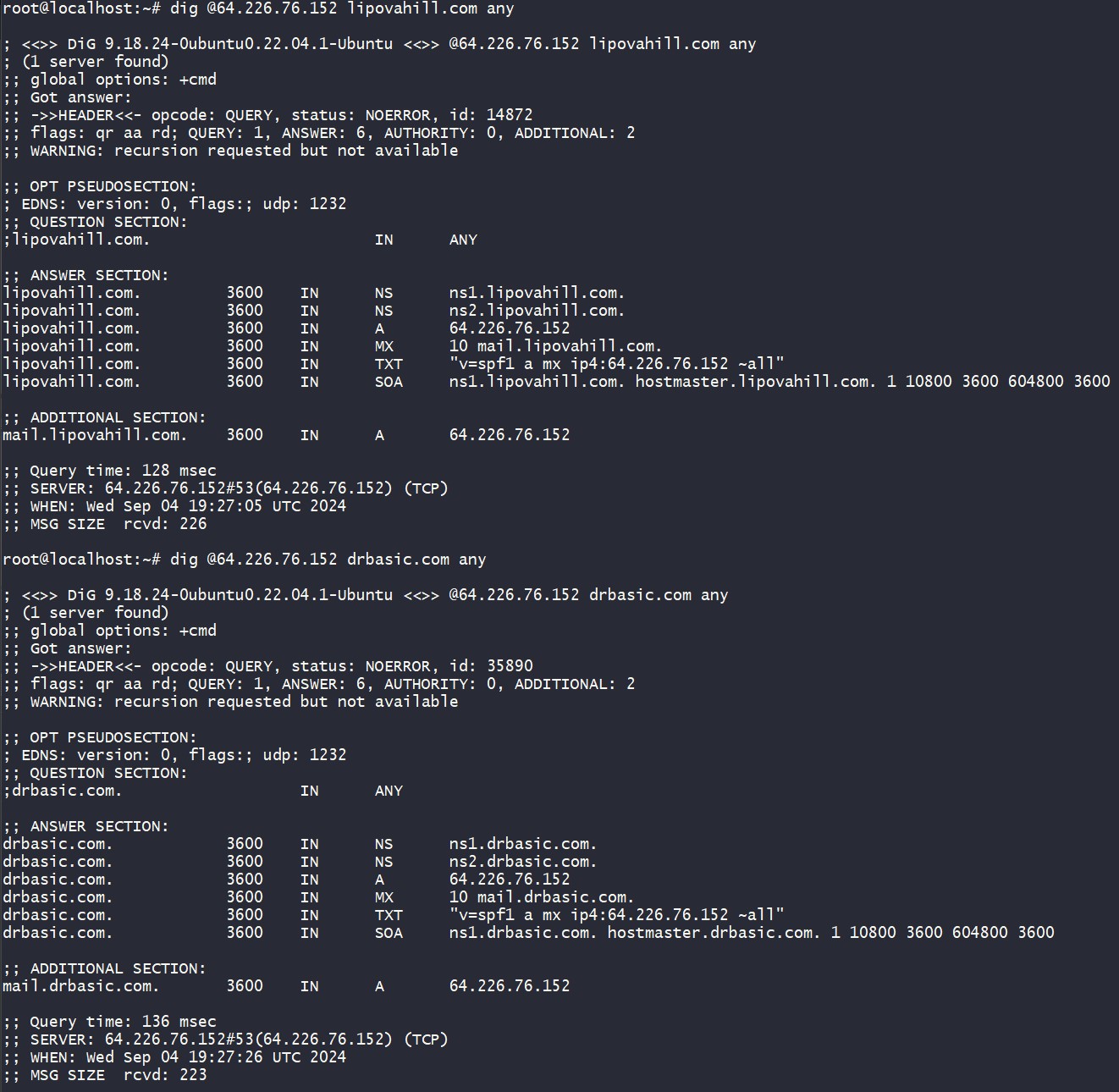Click mail.lipovahill.com. in the ADDITIONAL SECTION
Image resolution: width=1119 pixels, height=1092 pixels.
pyautogui.click(x=95, y=435)
